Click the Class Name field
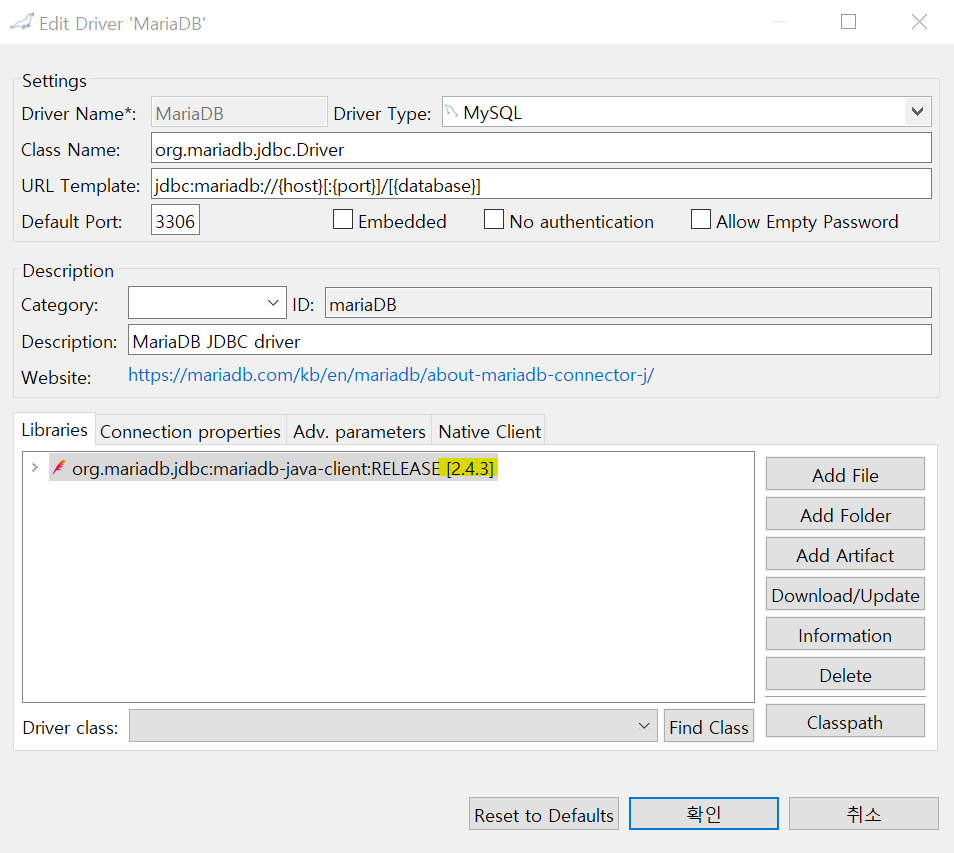The width and height of the screenshot is (954, 853). pos(541,148)
